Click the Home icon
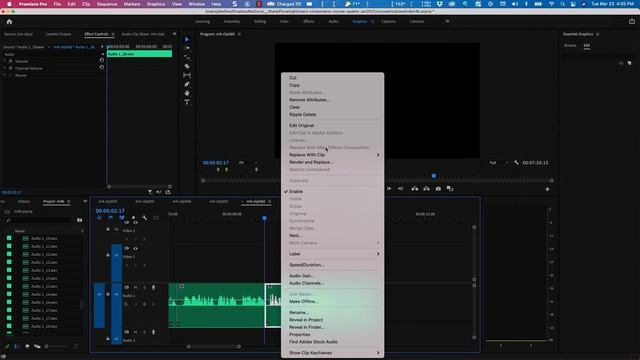The width and height of the screenshot is (640, 360). (9, 22)
